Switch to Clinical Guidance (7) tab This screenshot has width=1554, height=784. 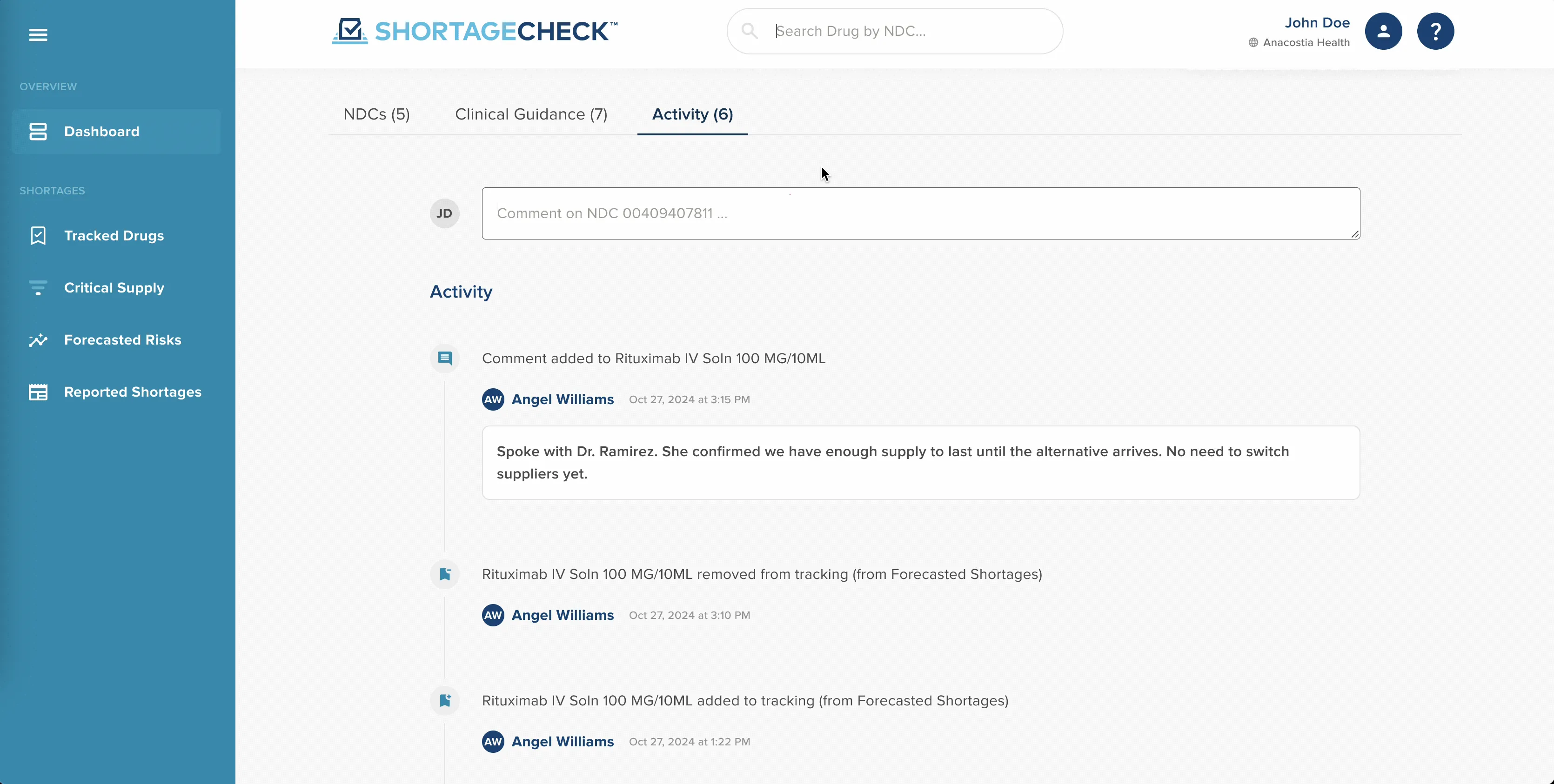coord(531,114)
